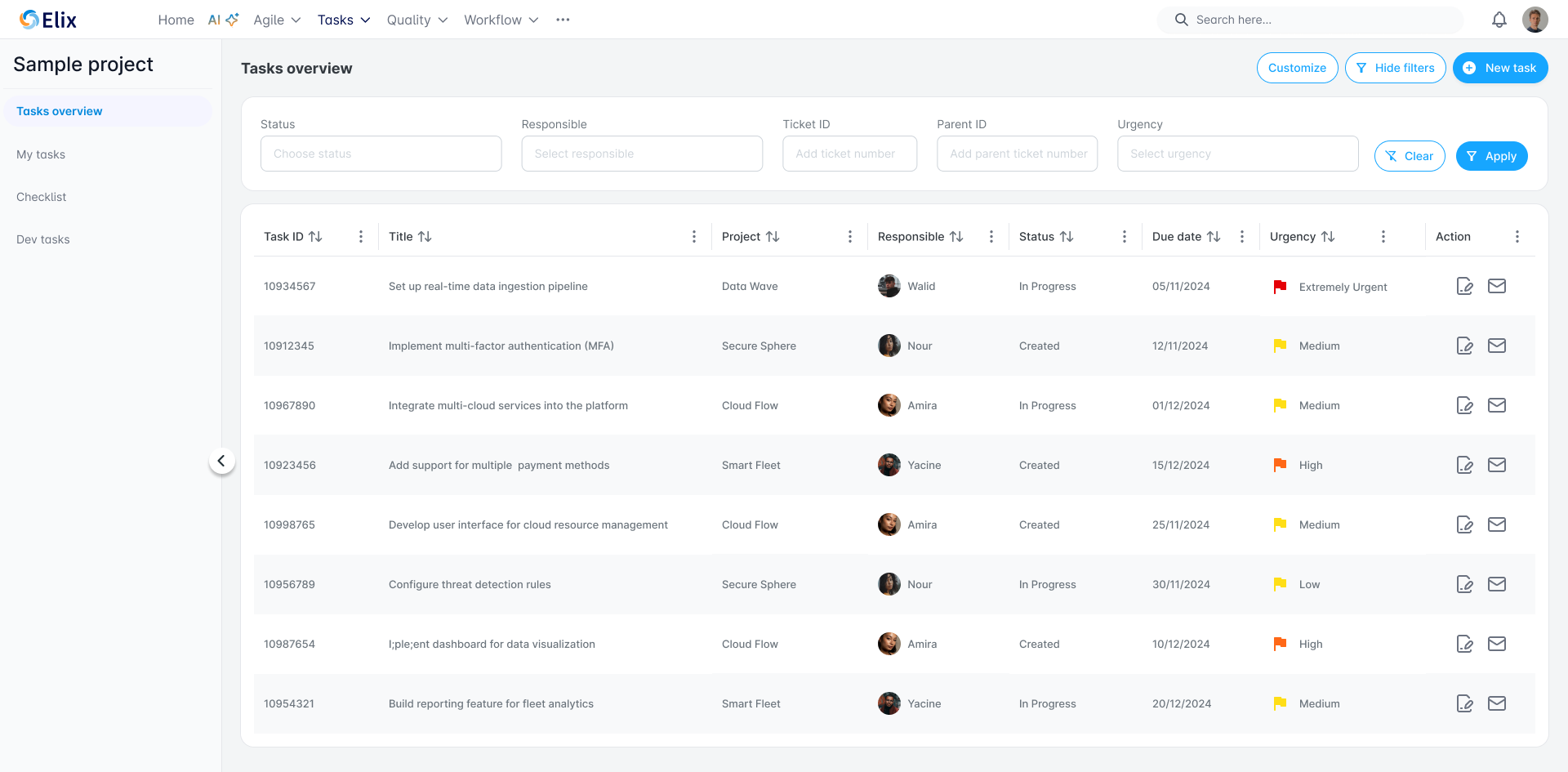
Task: Open Checklist in sidebar
Action: 42,197
